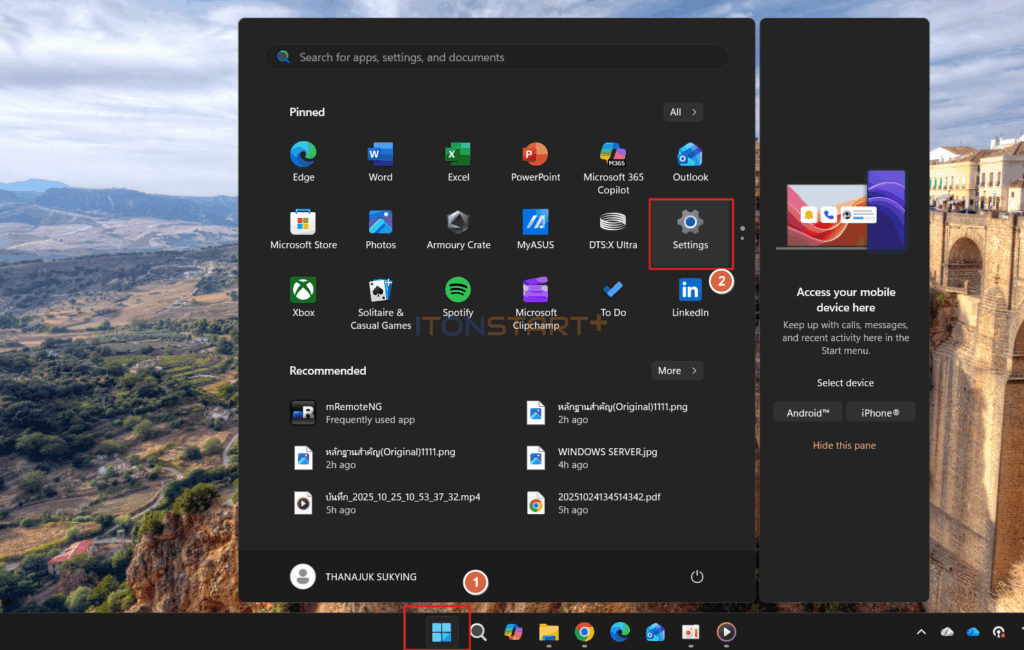
Task: Open the THANAJUK SUKYING user account menu
Action: point(354,577)
